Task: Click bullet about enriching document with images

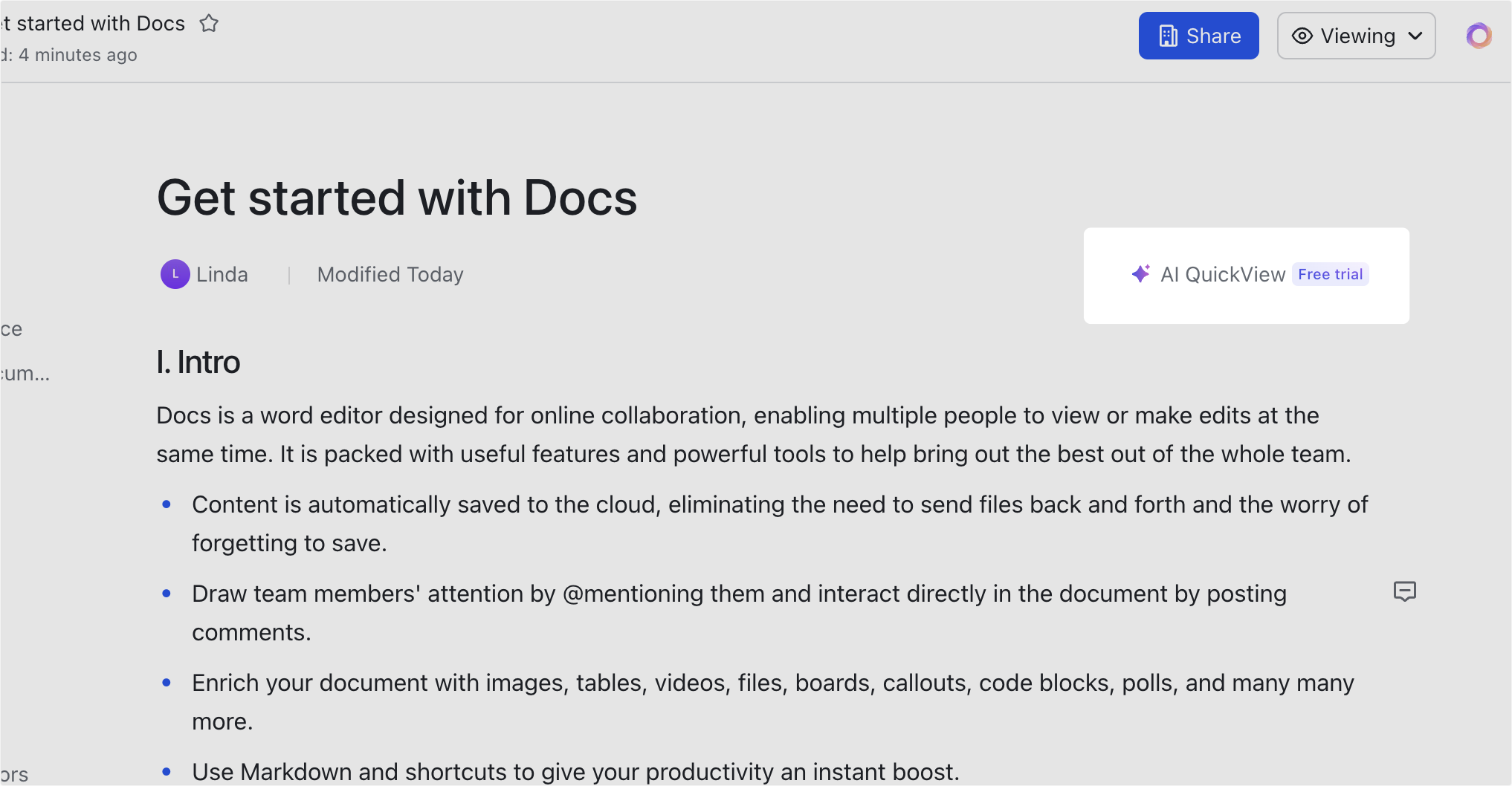Action: coord(772,702)
